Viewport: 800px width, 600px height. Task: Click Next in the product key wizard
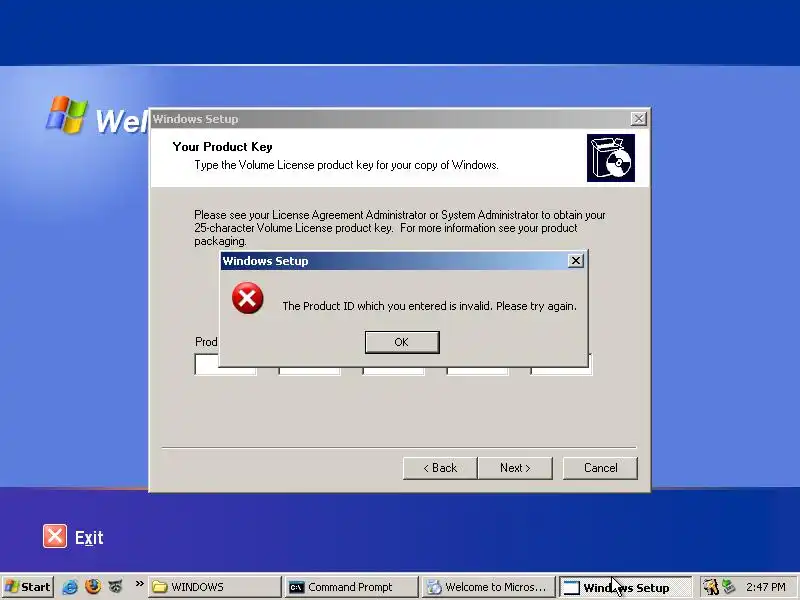coord(515,468)
